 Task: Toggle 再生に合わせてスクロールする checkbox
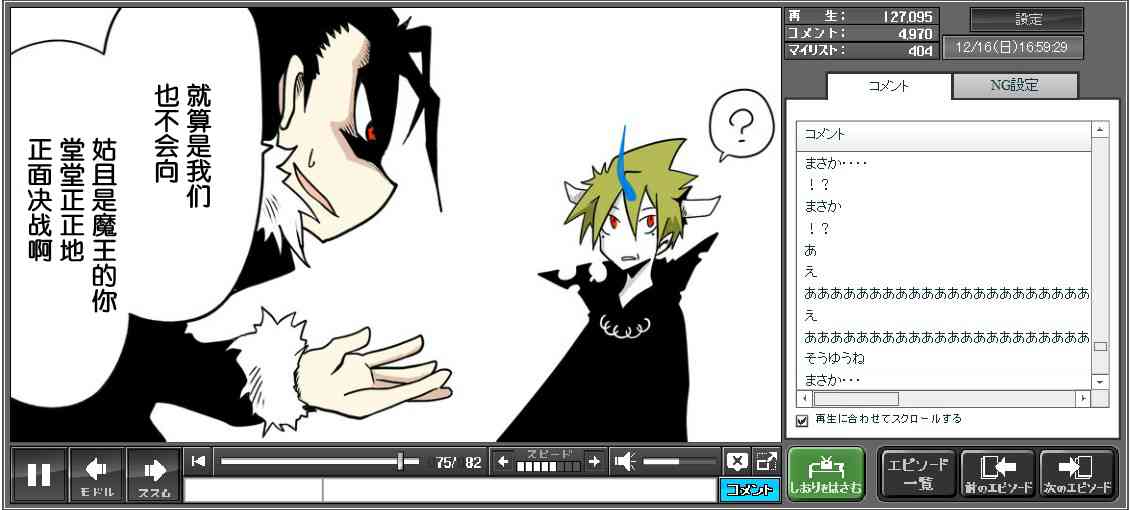pyautogui.click(x=802, y=420)
